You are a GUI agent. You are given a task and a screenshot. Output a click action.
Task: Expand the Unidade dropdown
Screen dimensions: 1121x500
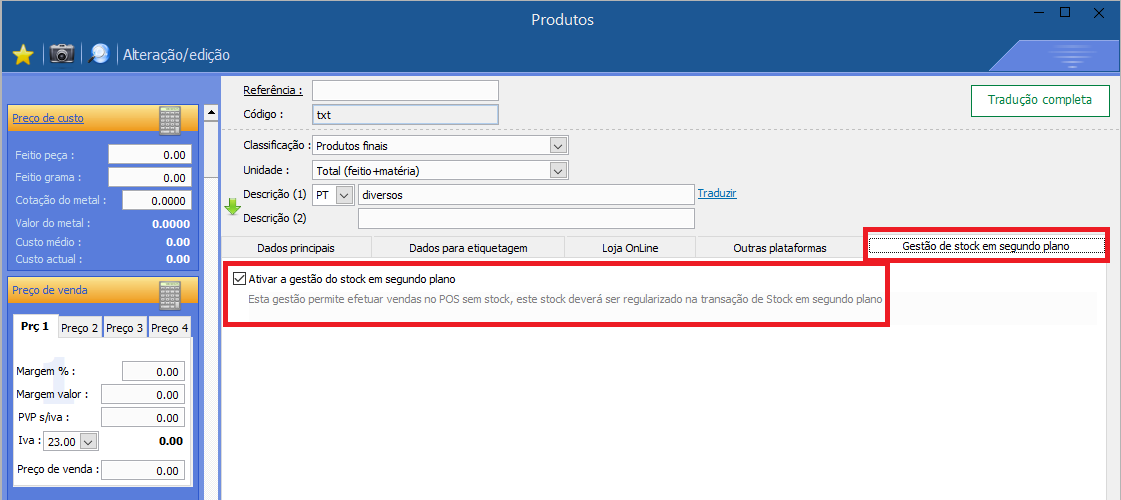tap(558, 170)
